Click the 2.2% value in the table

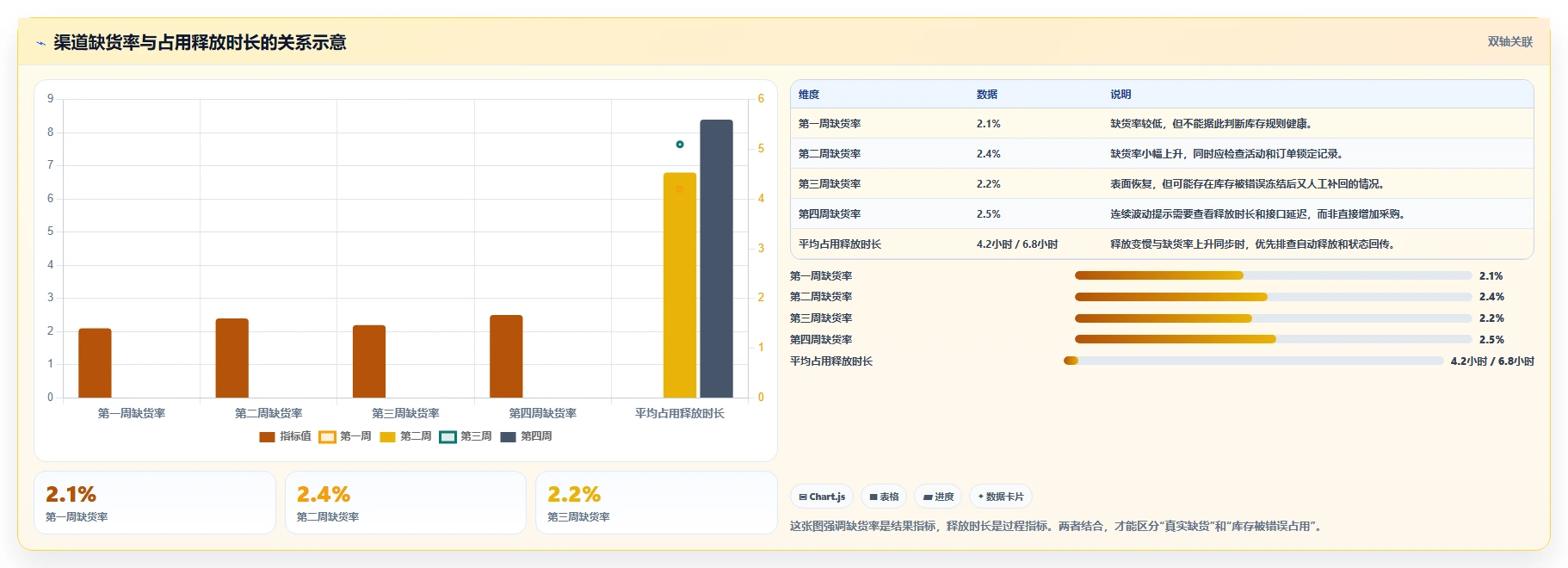coord(989,184)
